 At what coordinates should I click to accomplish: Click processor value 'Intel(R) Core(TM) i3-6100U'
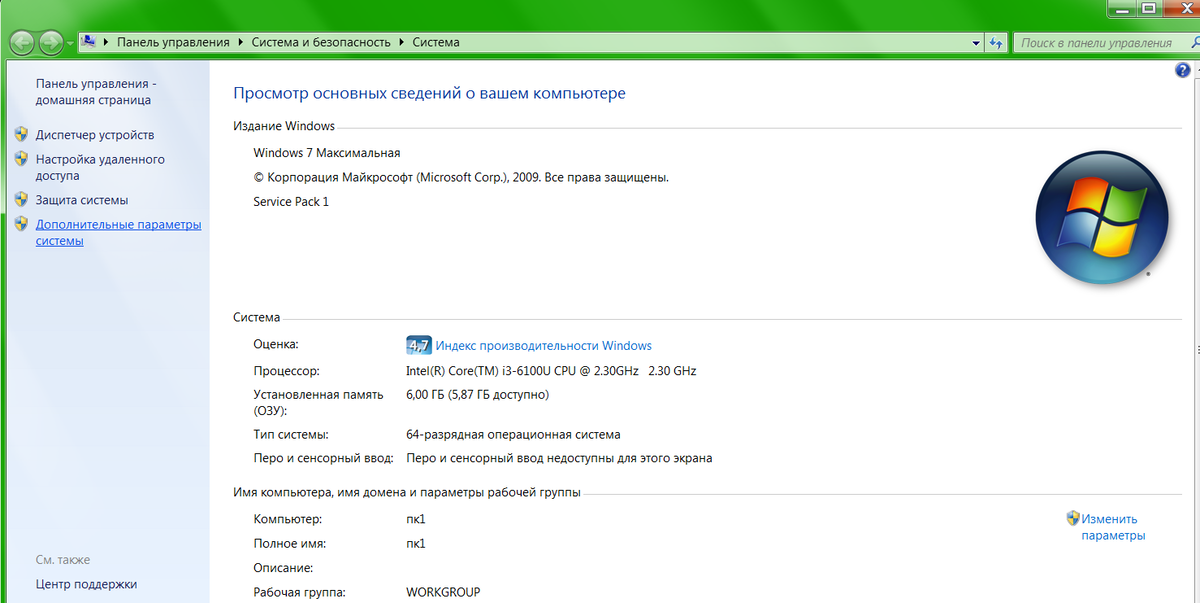click(551, 371)
